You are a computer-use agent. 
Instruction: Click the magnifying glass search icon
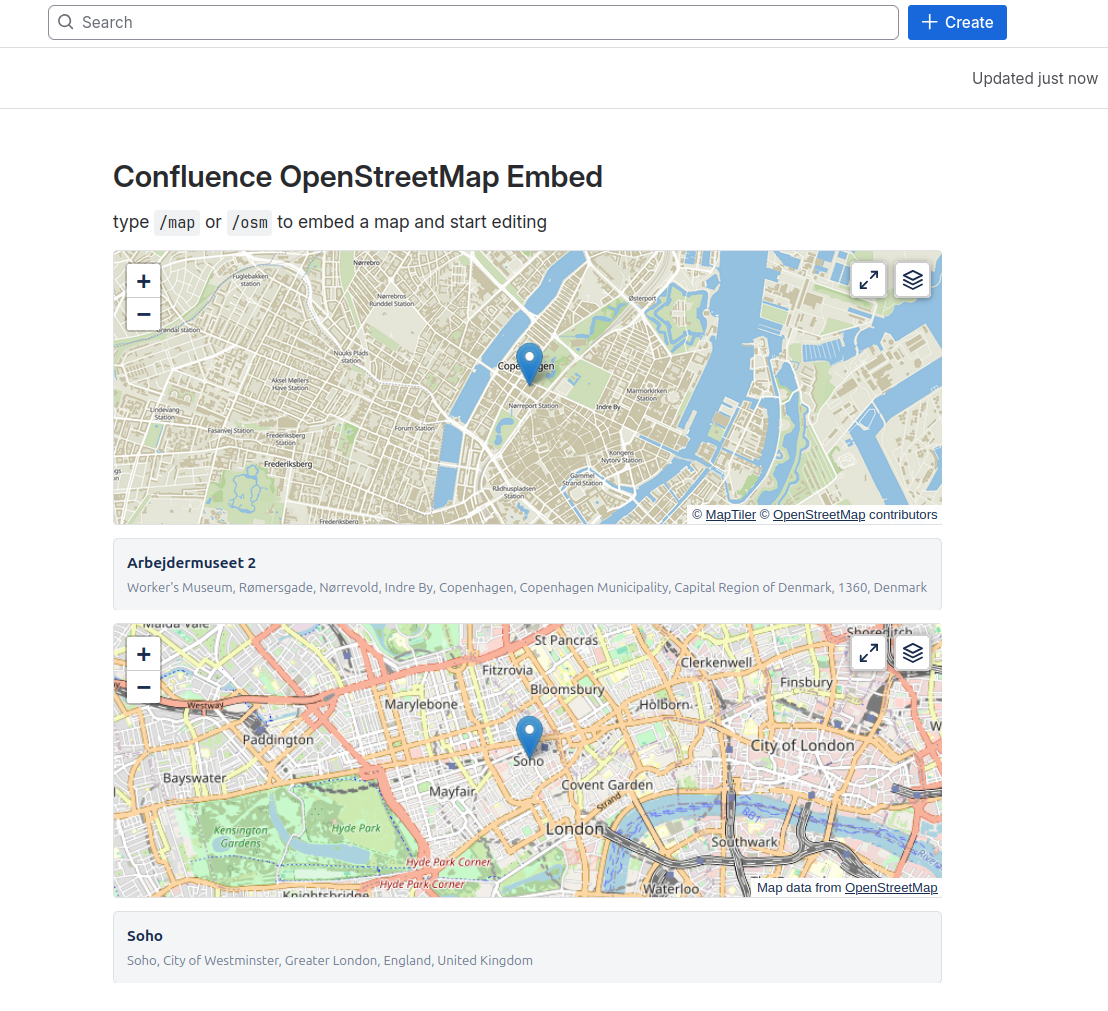(x=66, y=21)
